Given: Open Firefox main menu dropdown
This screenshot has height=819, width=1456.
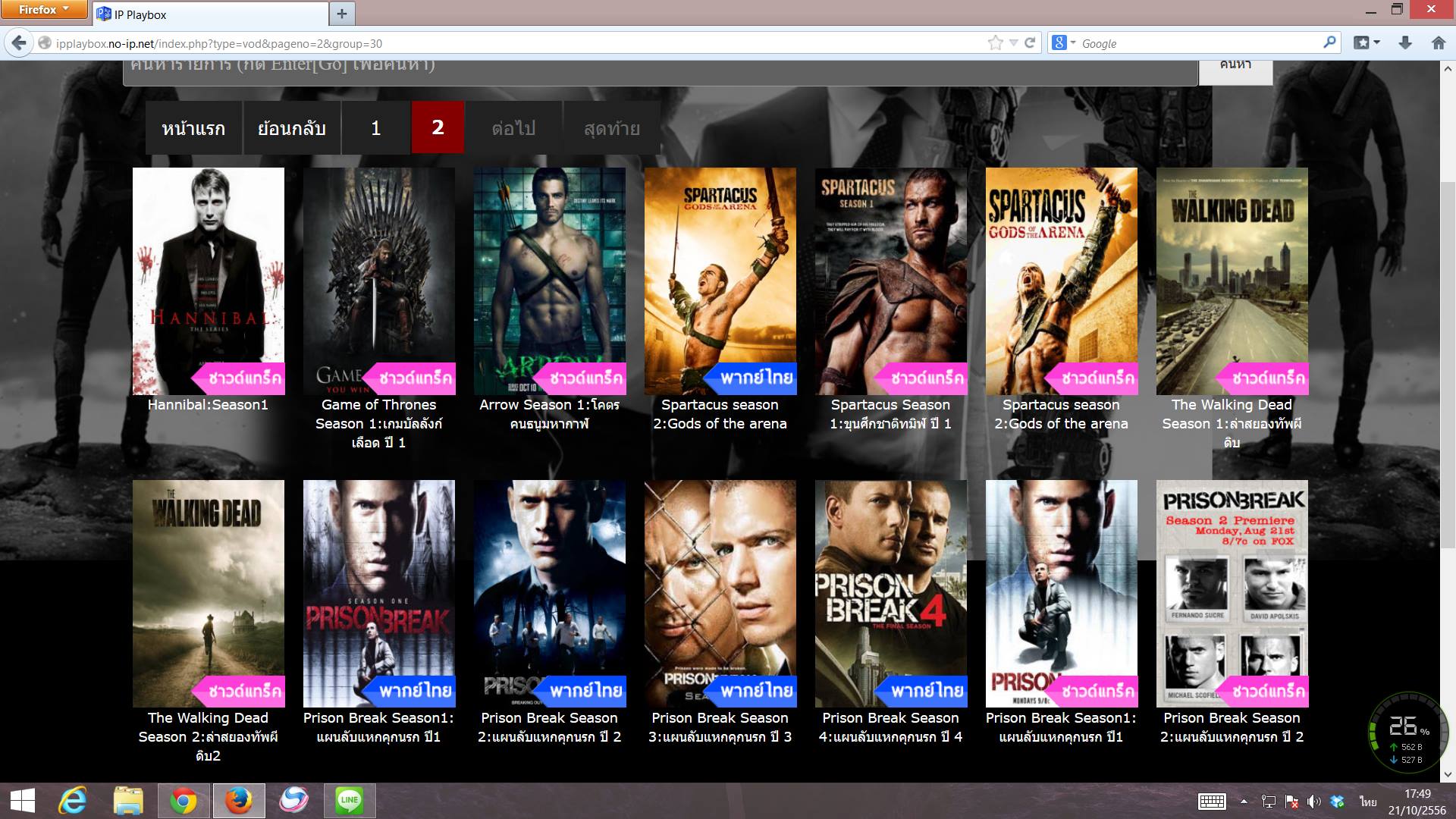Looking at the screenshot, I should (x=43, y=9).
